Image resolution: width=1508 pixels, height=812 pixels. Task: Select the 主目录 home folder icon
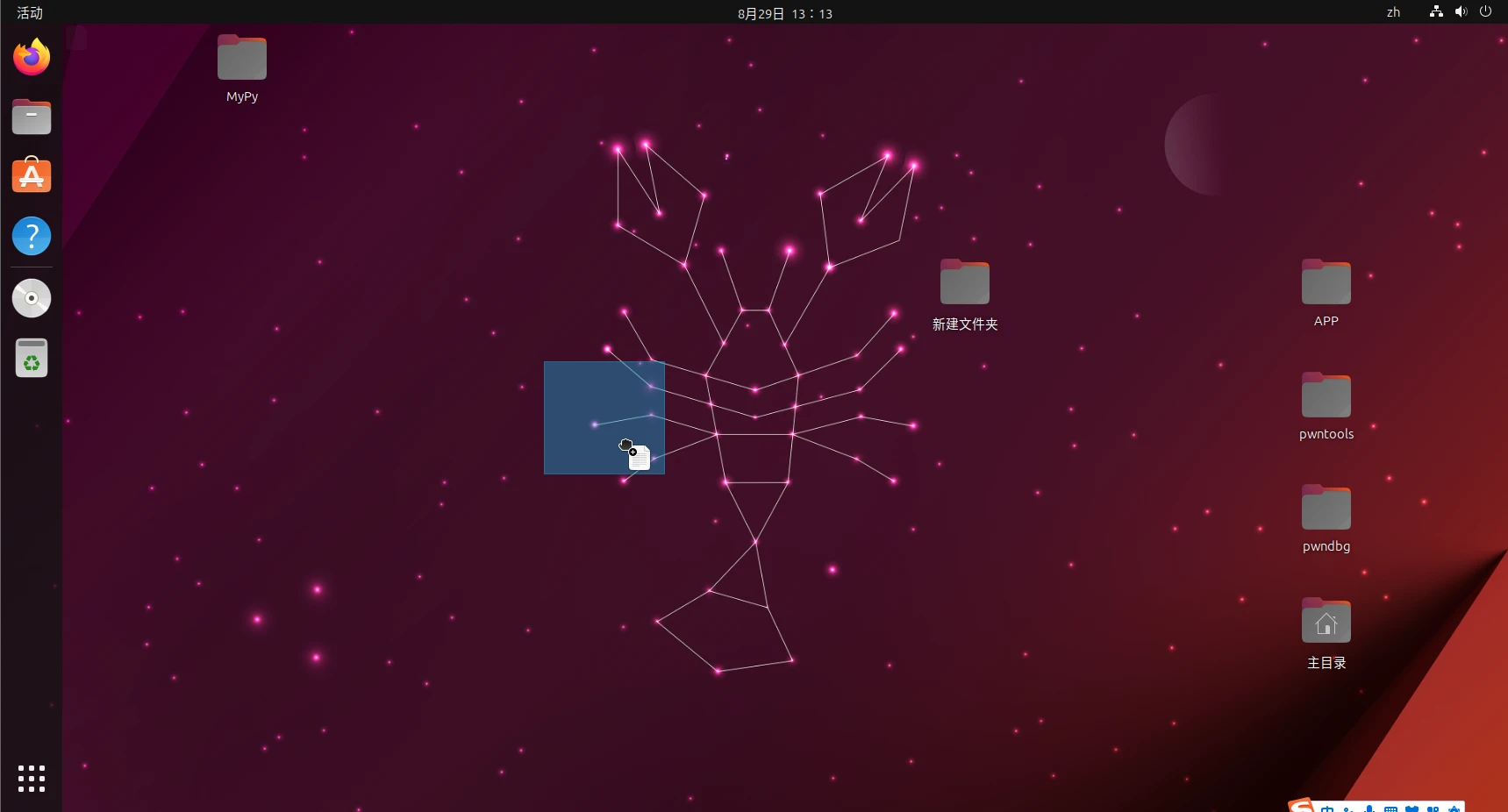tap(1326, 634)
